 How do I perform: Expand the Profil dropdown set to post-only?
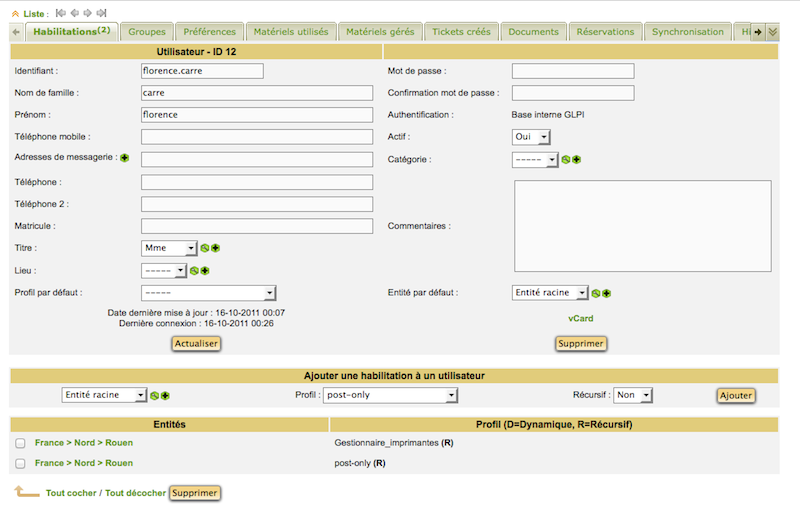[x=391, y=395]
